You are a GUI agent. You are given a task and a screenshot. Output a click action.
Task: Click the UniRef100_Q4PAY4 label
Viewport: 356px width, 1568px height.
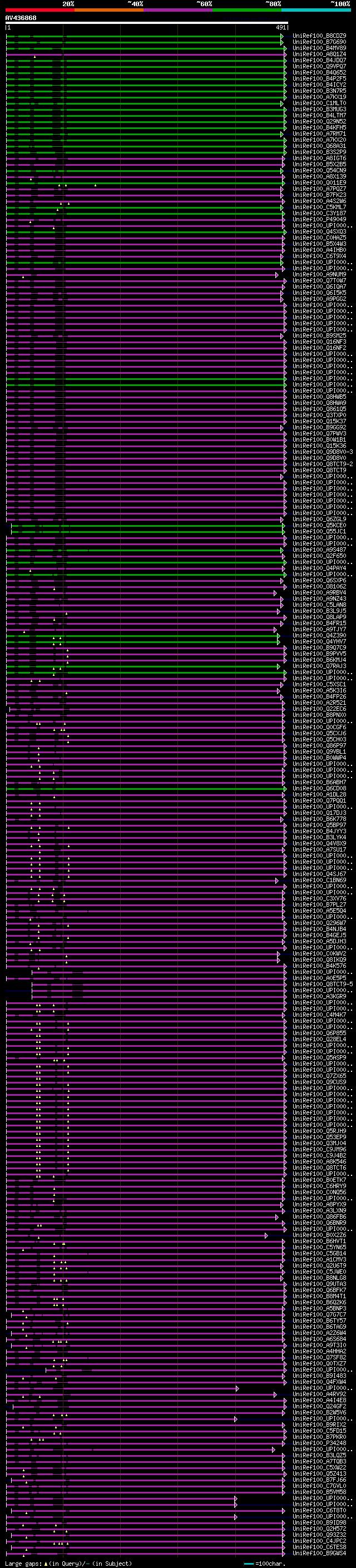pos(319,568)
